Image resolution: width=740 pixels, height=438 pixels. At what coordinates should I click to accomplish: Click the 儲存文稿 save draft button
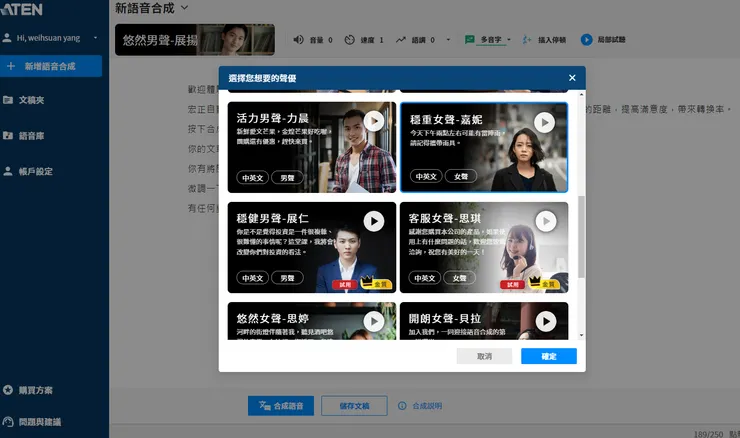(354, 406)
